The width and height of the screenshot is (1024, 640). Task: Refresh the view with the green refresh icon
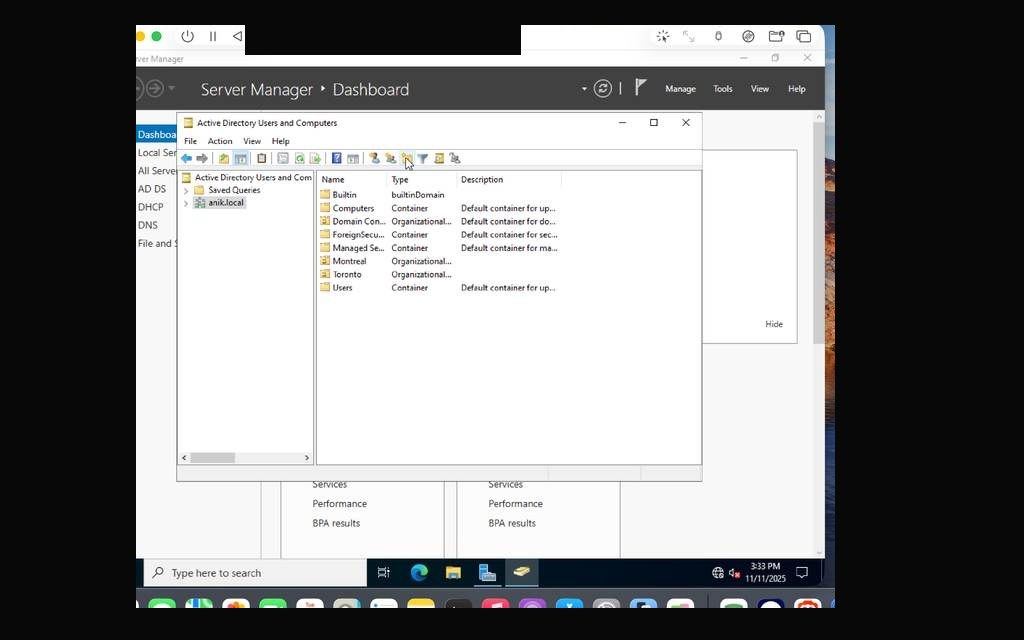pyautogui.click(x=299, y=159)
